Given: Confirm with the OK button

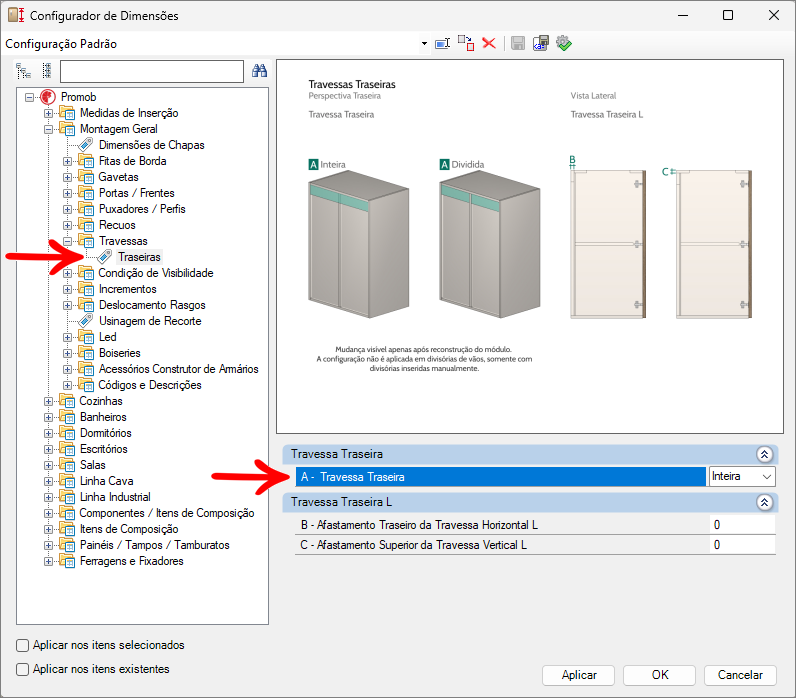Looking at the screenshot, I should click(659, 675).
